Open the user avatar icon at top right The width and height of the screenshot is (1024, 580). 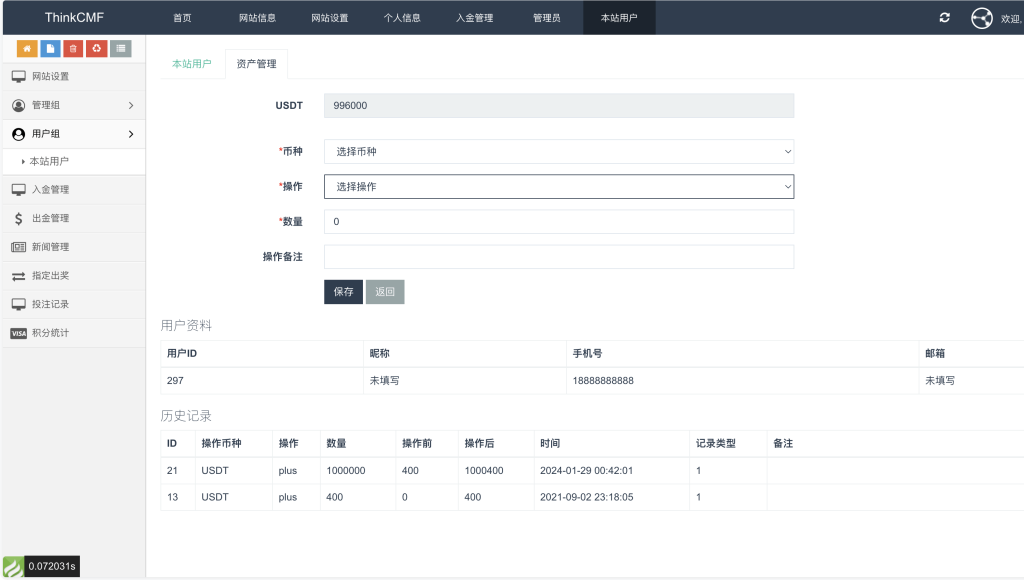[x=981, y=17]
